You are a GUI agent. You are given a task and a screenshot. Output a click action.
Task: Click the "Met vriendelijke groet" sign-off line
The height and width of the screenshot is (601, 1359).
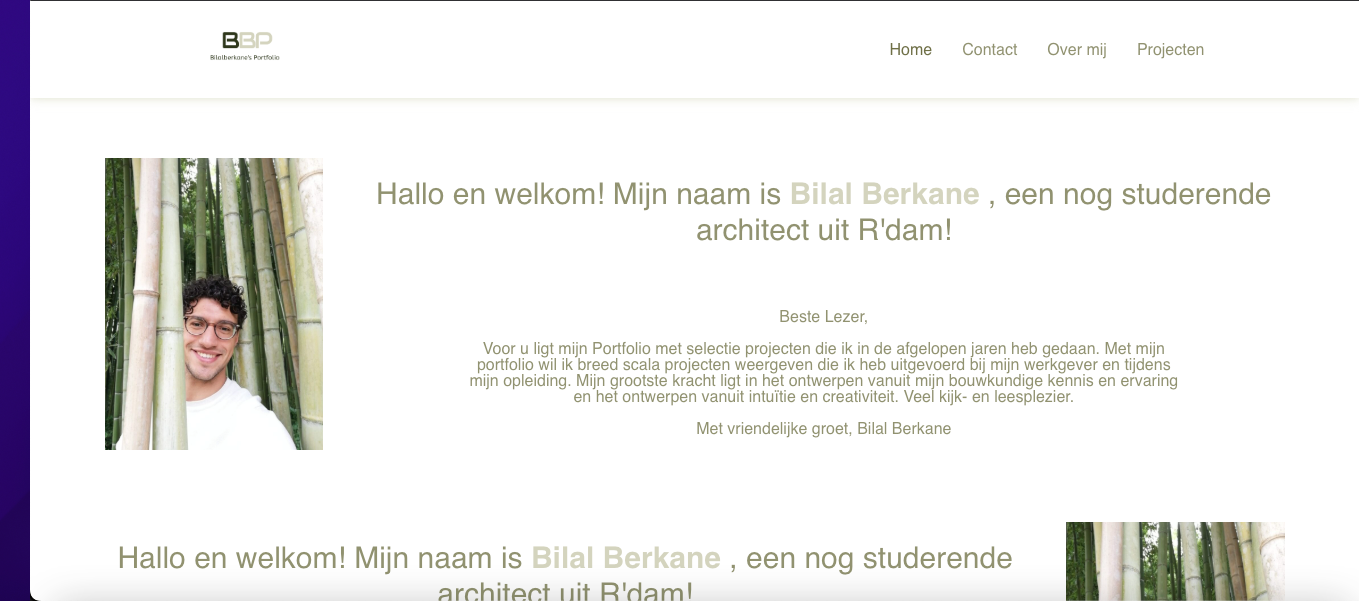pyautogui.click(x=823, y=429)
